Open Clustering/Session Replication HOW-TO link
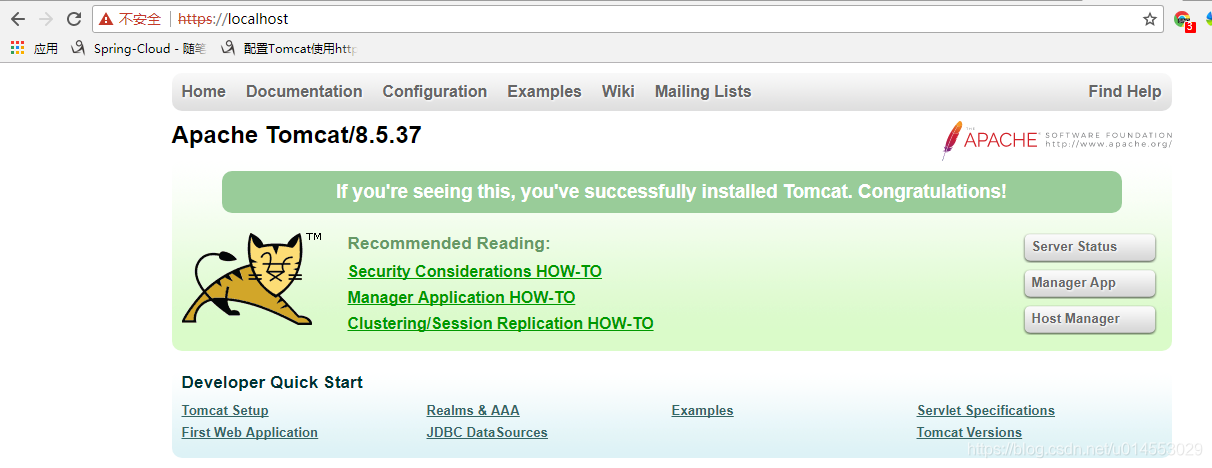The height and width of the screenshot is (468, 1212). (x=500, y=323)
